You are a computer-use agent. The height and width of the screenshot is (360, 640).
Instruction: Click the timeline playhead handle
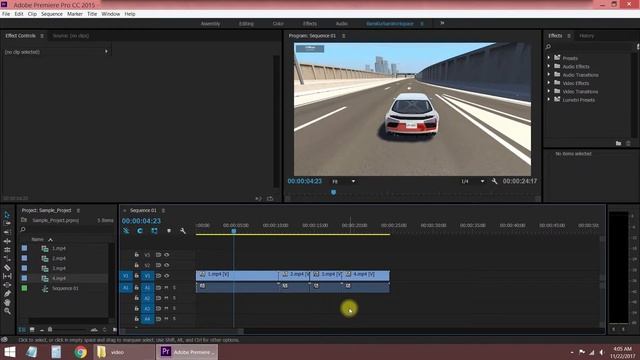234,231
